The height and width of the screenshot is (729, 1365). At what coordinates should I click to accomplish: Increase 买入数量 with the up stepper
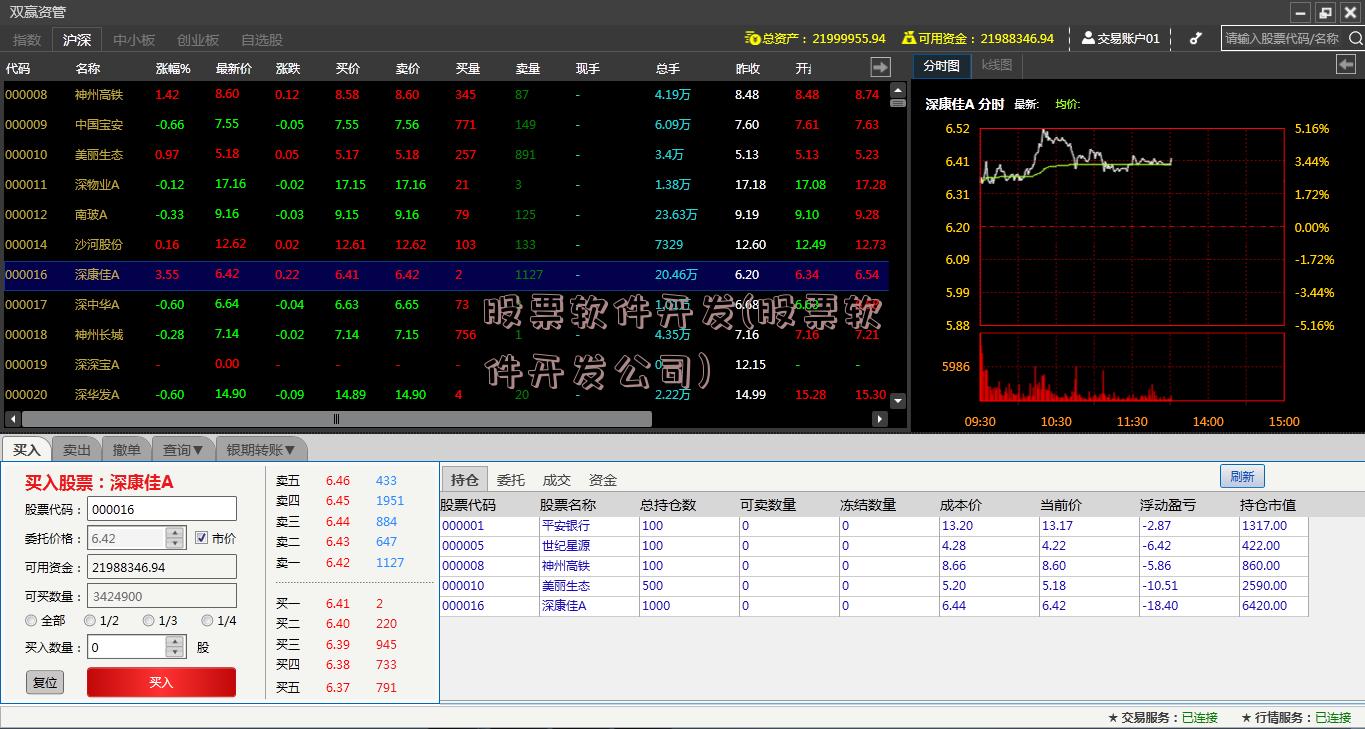pos(176,641)
